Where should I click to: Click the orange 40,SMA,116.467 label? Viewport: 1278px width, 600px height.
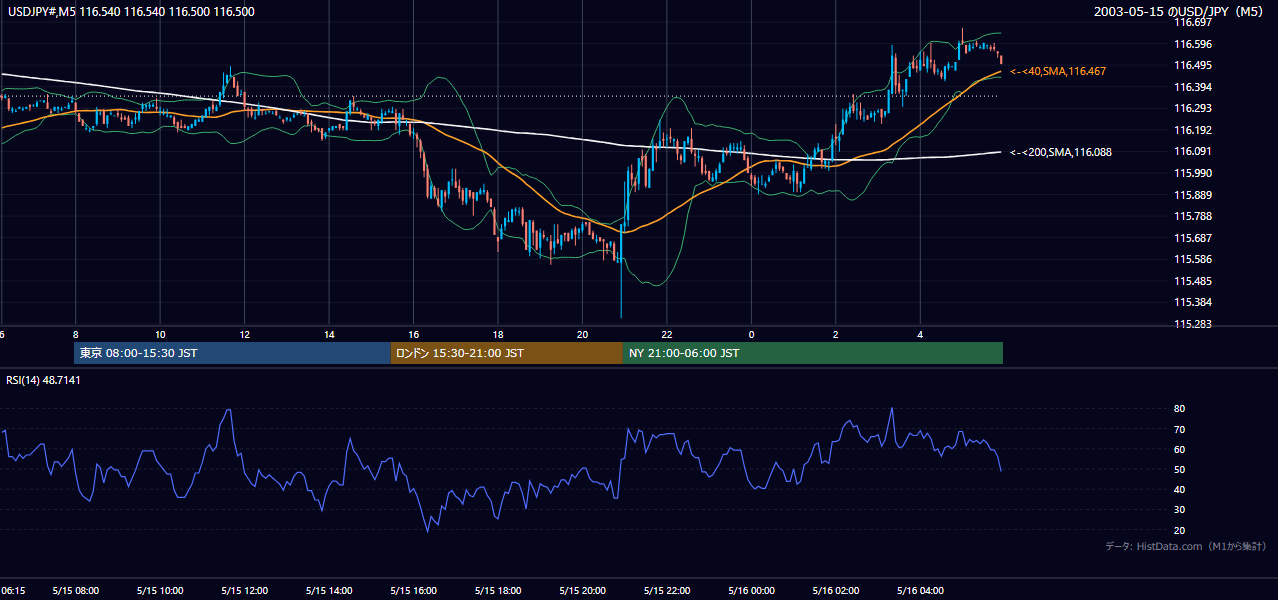click(1058, 72)
